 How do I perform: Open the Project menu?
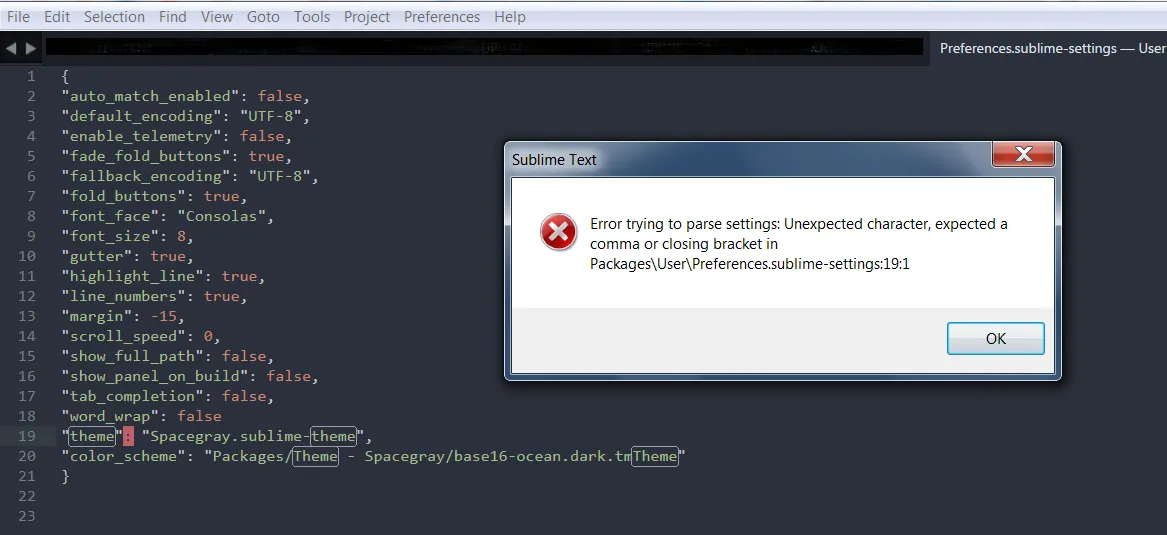coord(367,16)
